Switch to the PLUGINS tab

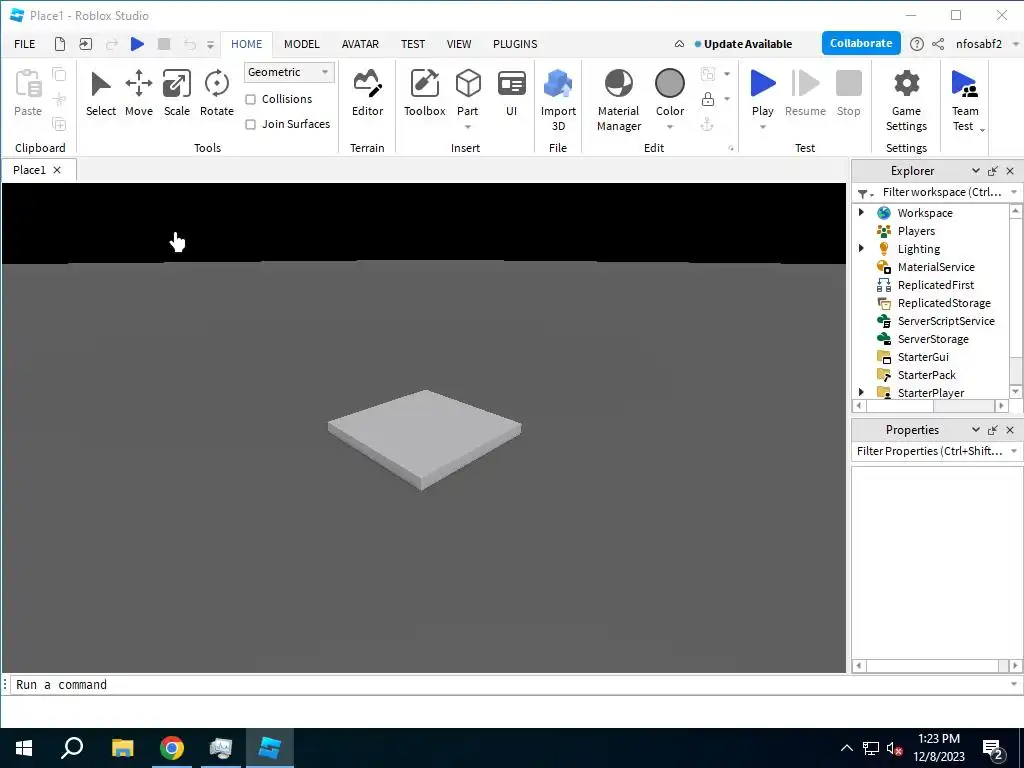(515, 44)
